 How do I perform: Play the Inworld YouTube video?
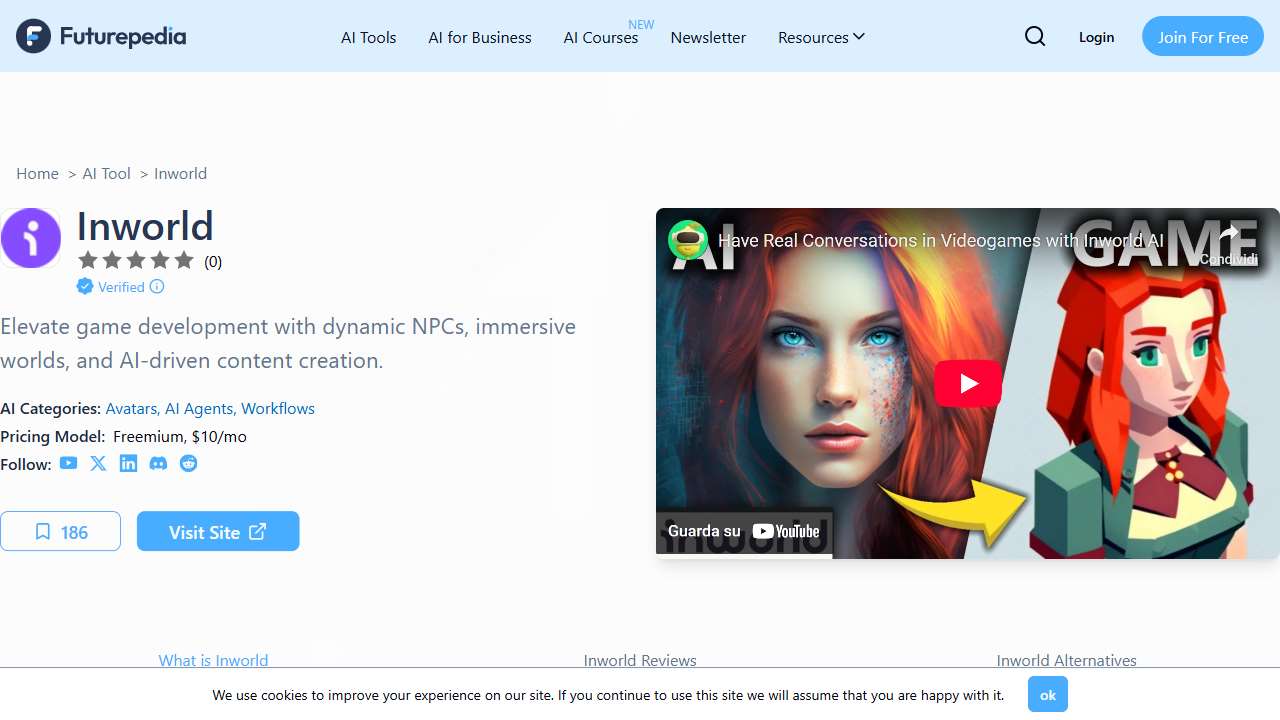pos(967,384)
